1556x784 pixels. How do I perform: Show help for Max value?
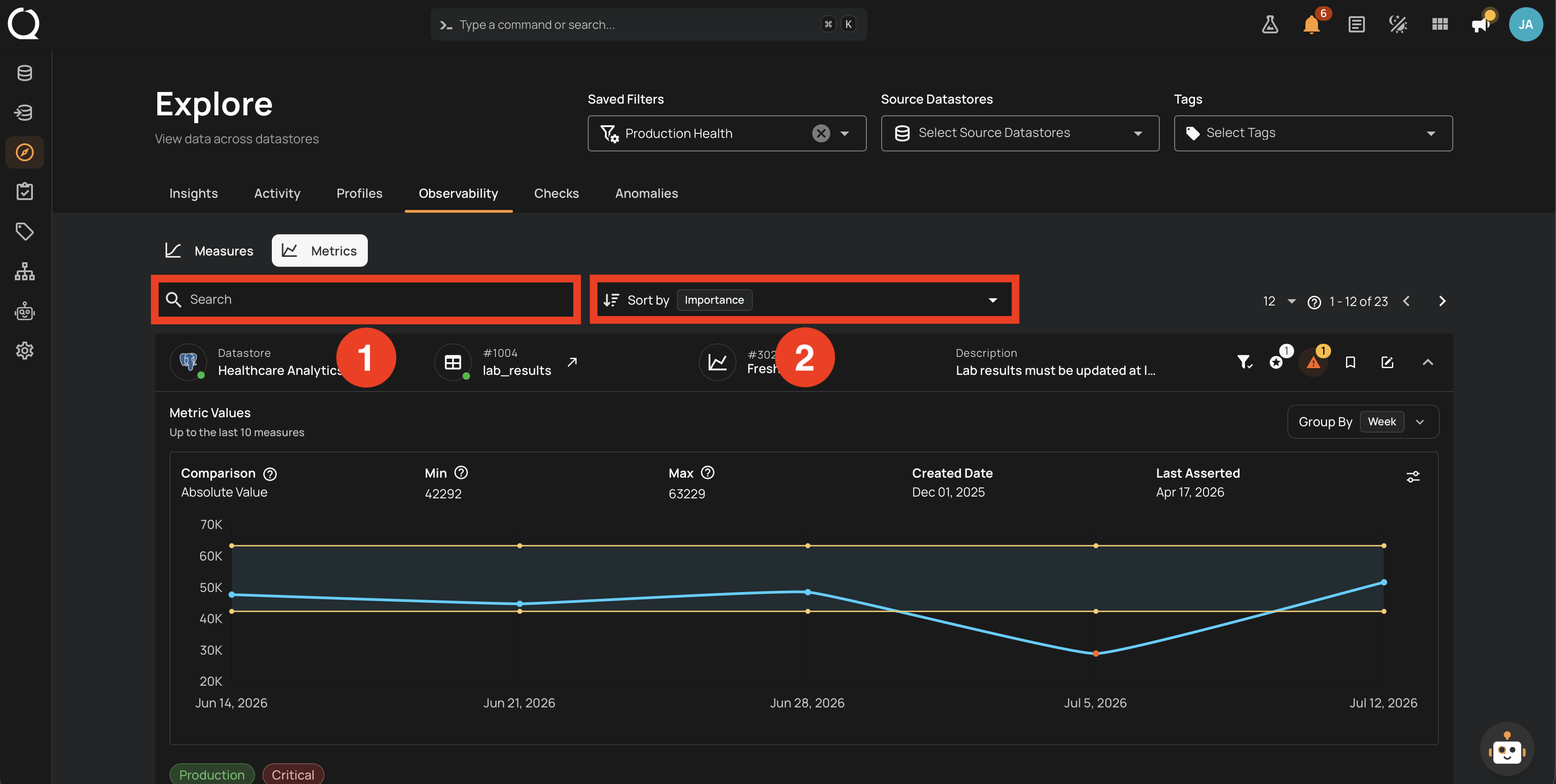tap(708, 473)
